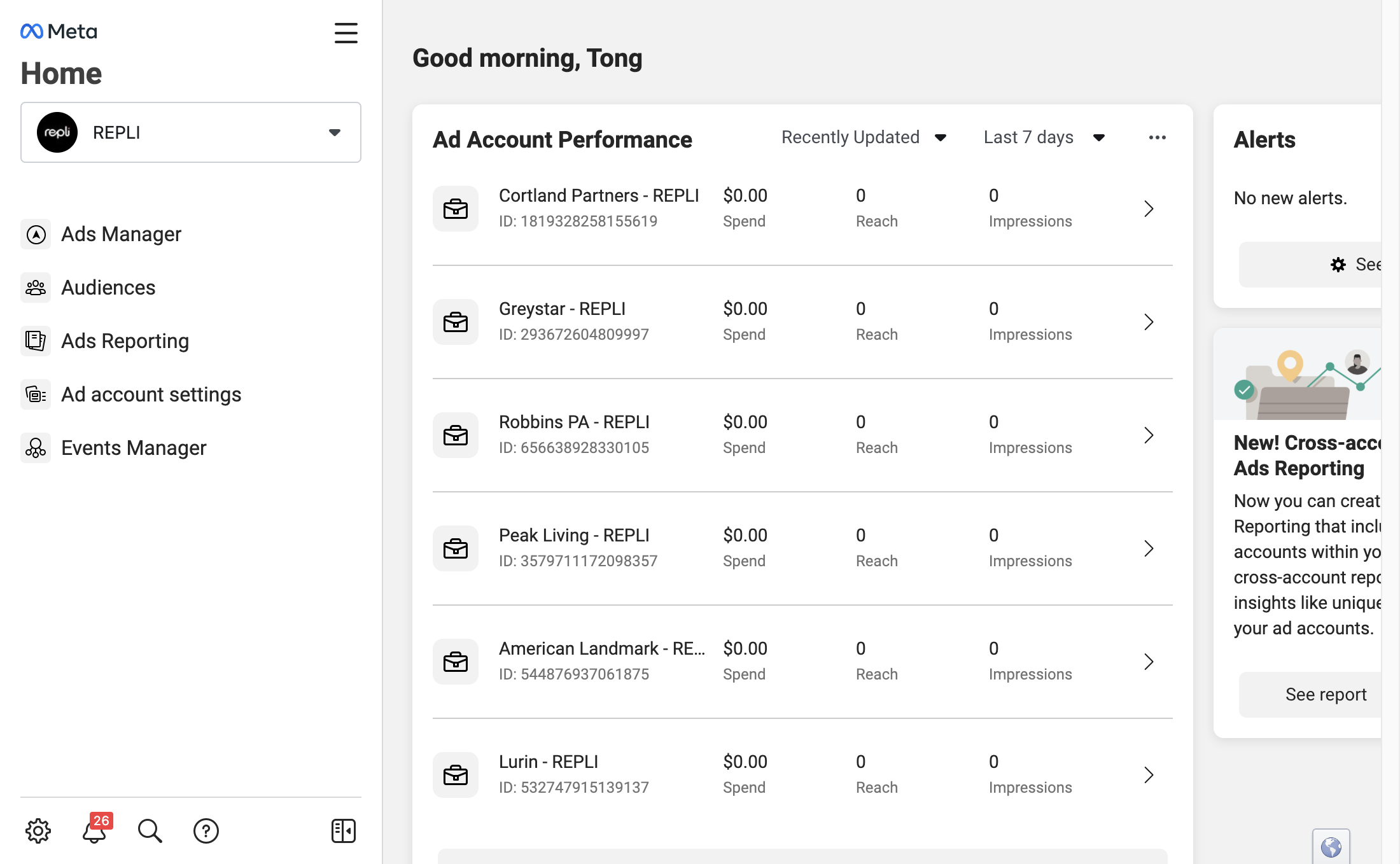Viewport: 1400px width, 864px height.
Task: Open Lurin row chevron
Action: (1149, 775)
